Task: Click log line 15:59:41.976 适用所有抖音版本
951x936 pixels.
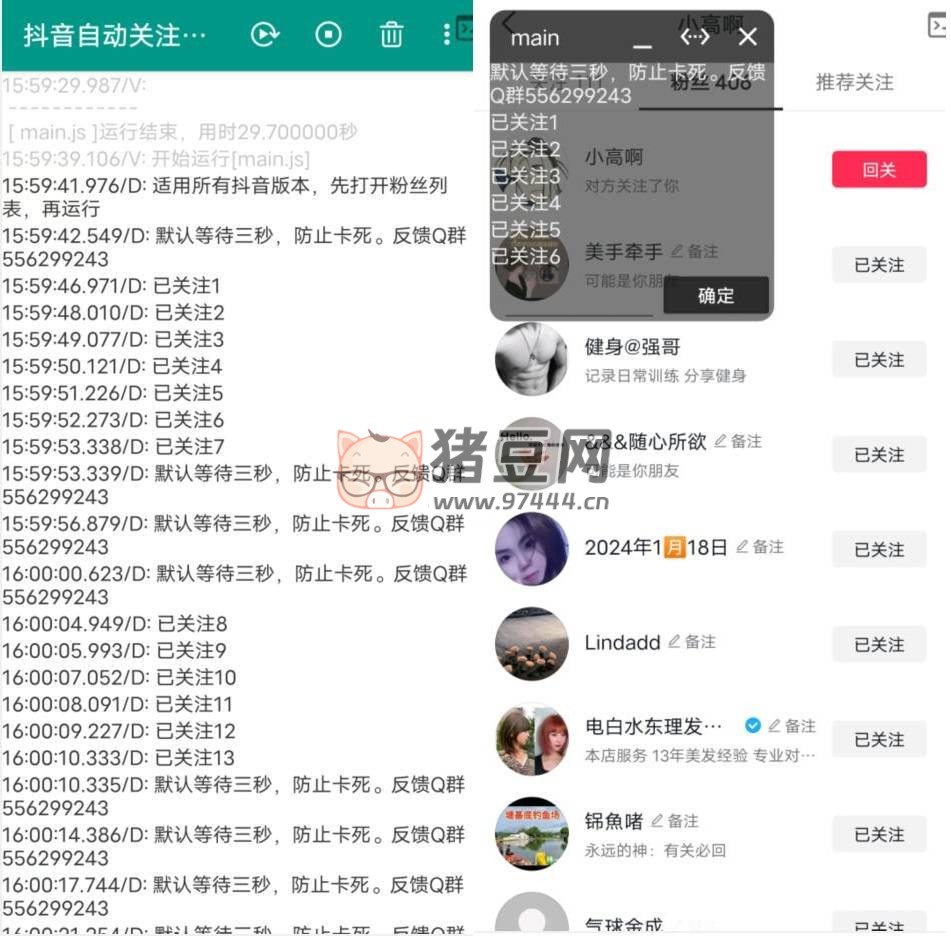Action: (226, 197)
